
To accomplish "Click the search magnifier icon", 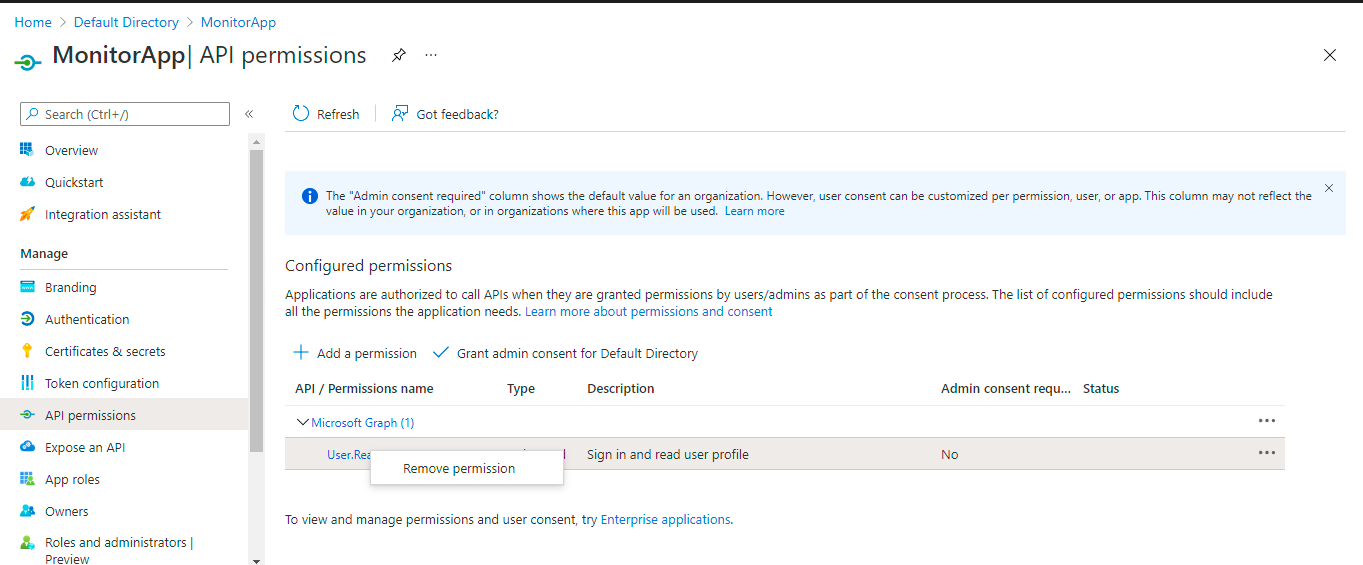I will pyautogui.click(x=33, y=114).
